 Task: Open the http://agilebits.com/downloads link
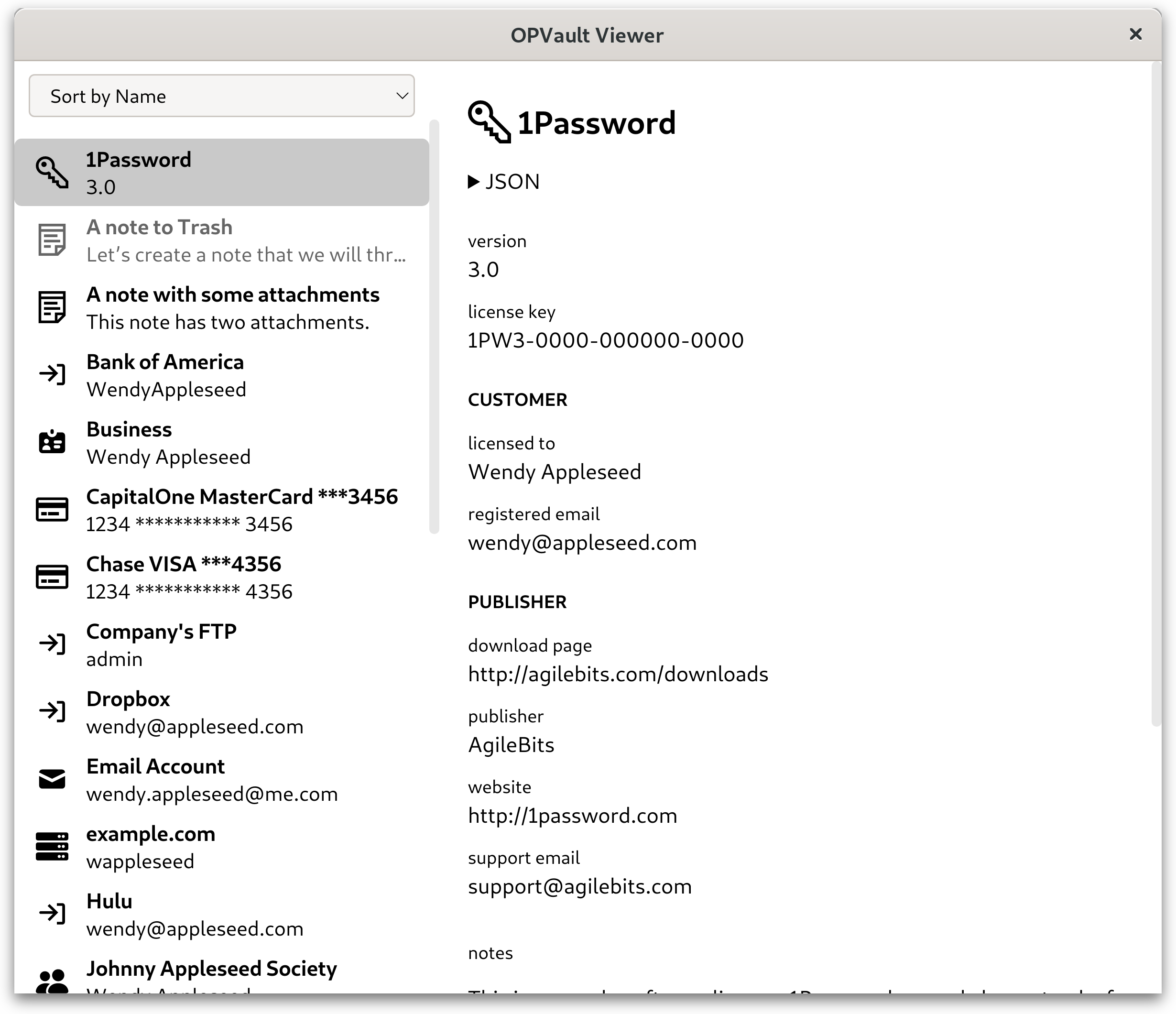618,674
